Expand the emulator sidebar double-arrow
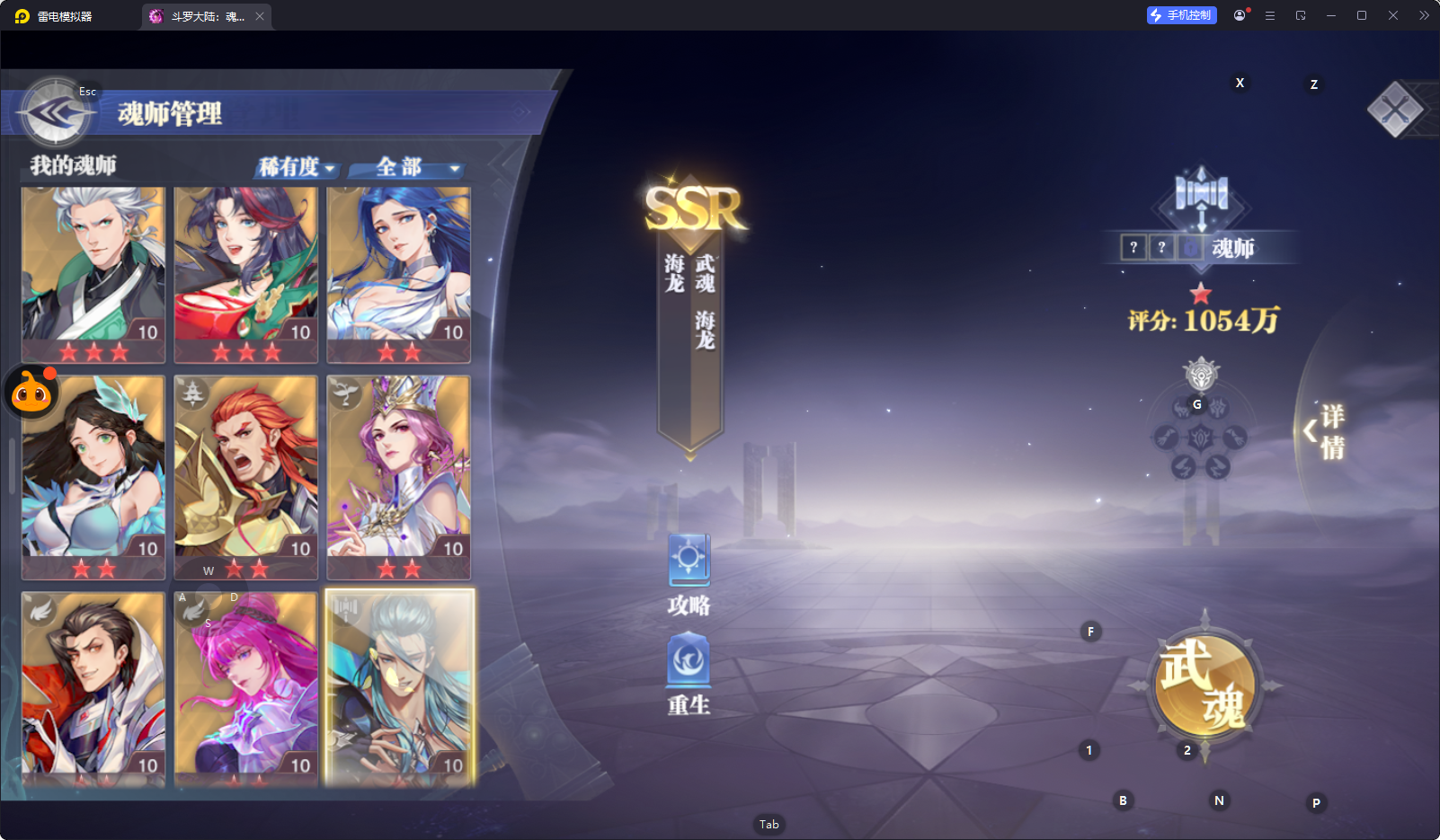This screenshot has width=1440, height=840. 1424,15
